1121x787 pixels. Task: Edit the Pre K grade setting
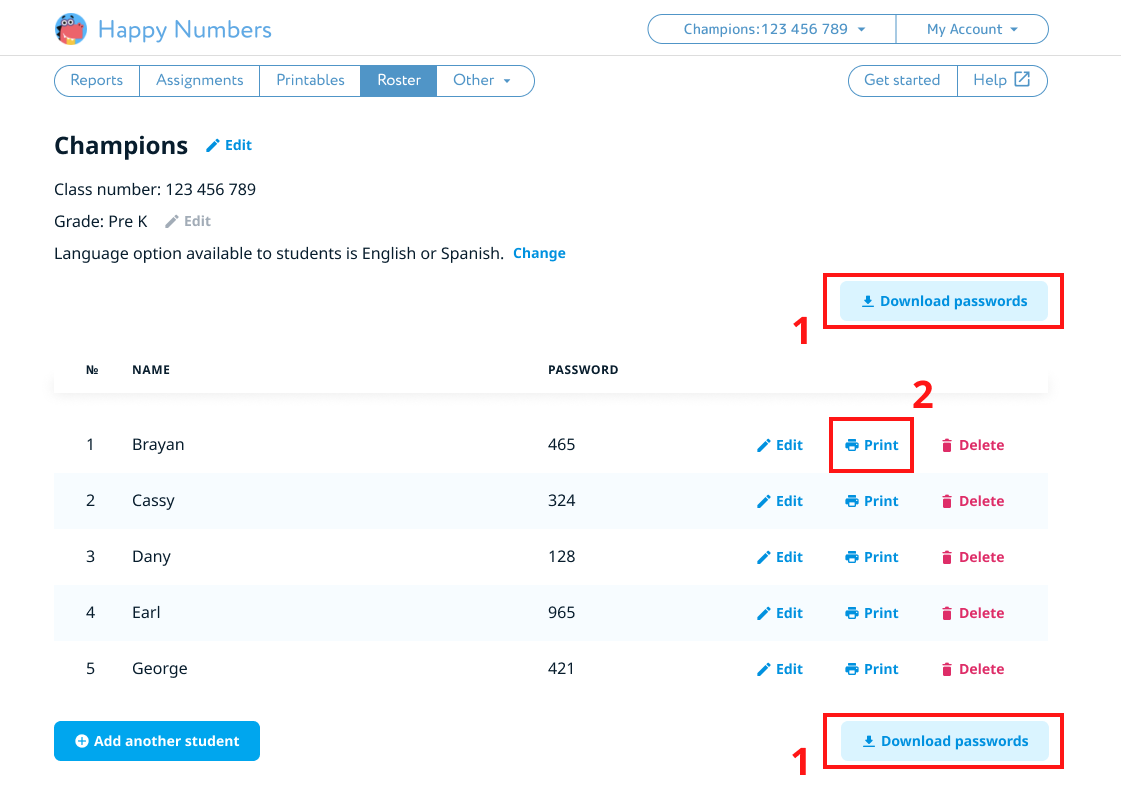click(188, 221)
